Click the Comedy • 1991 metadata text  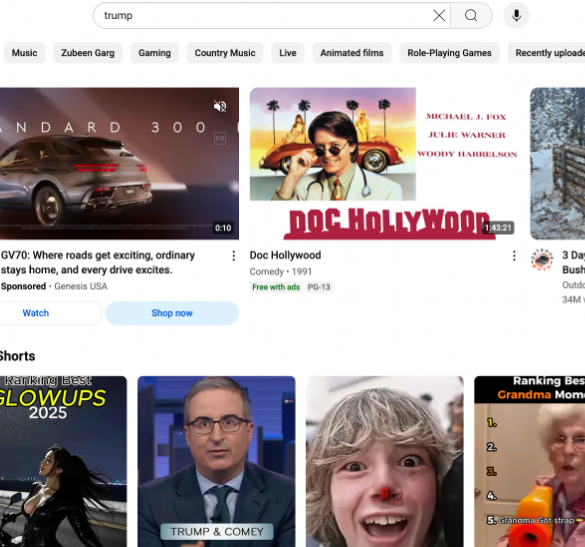click(281, 272)
